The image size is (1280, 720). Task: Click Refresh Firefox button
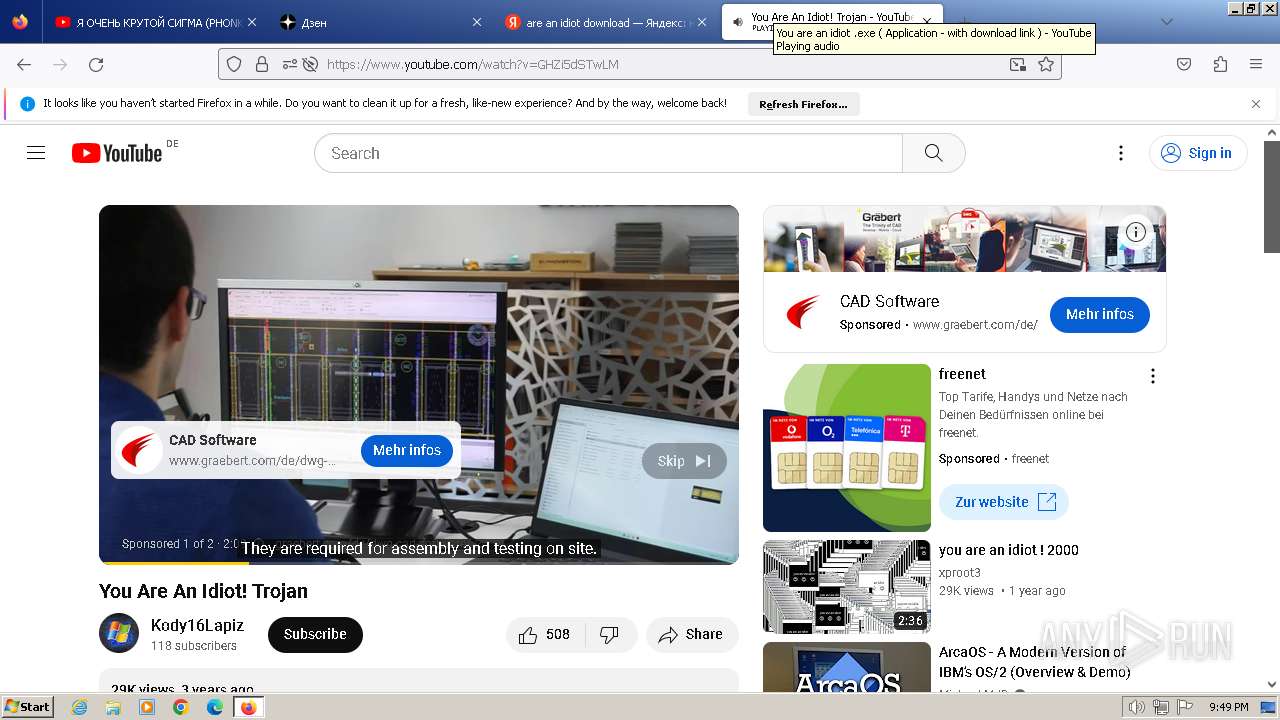point(803,104)
